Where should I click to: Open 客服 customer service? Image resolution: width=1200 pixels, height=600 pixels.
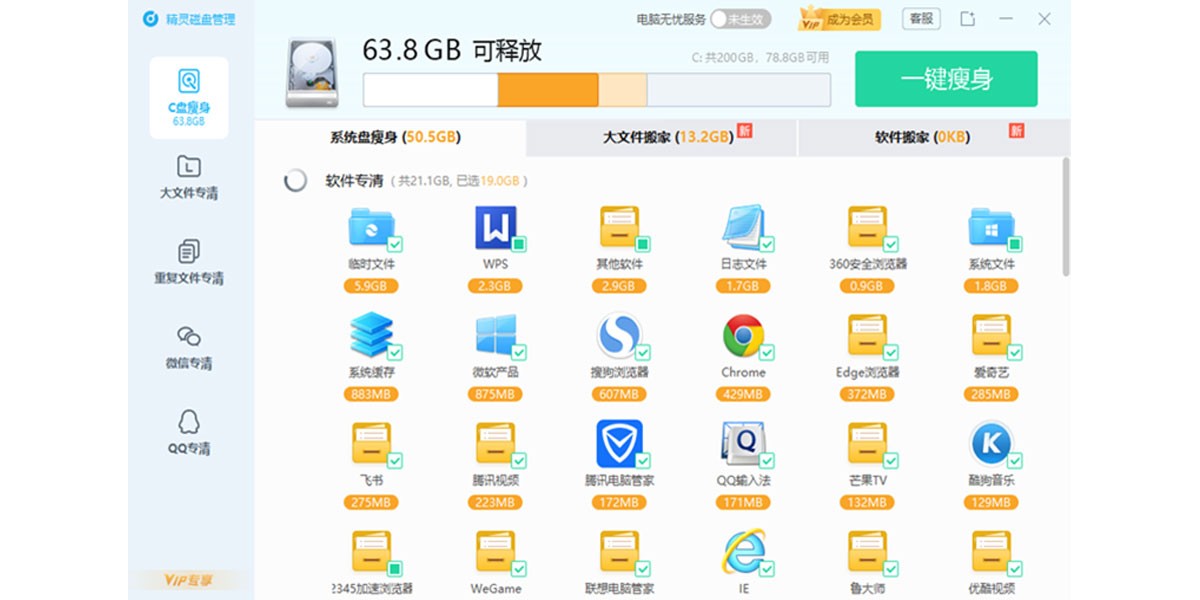pyautogui.click(x=921, y=18)
